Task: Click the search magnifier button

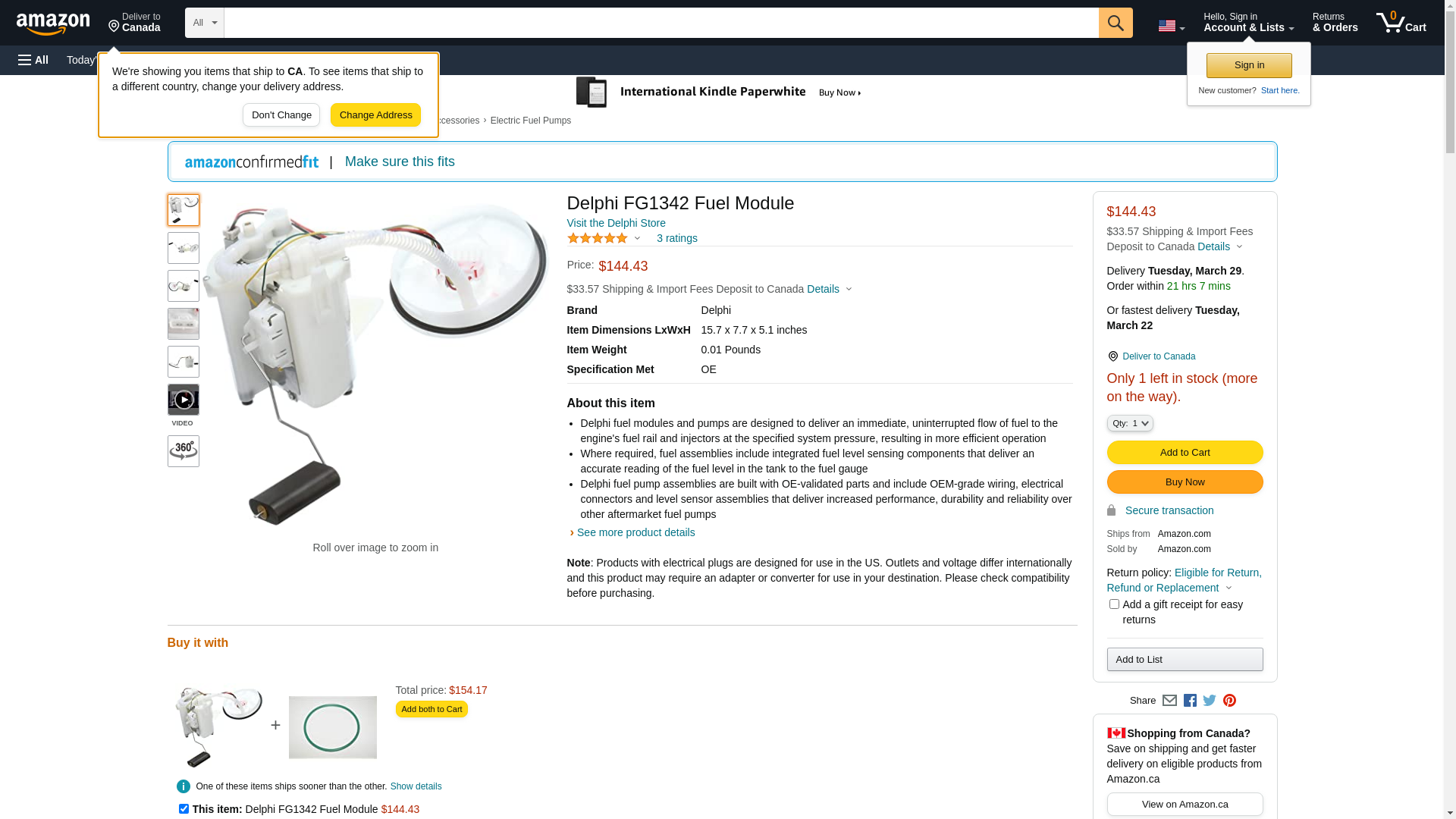Action: pos(1116,23)
